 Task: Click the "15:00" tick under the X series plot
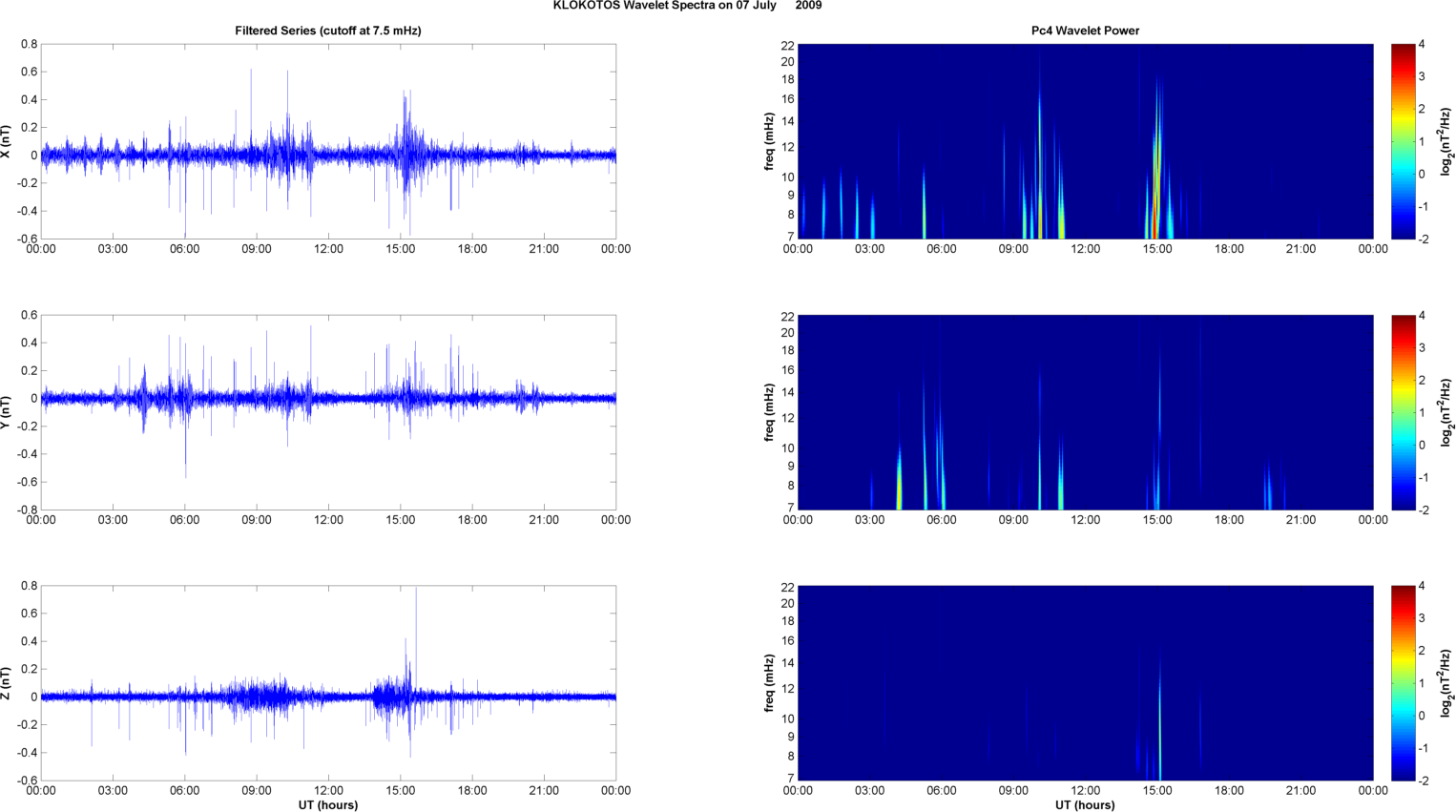pyautogui.click(x=401, y=249)
